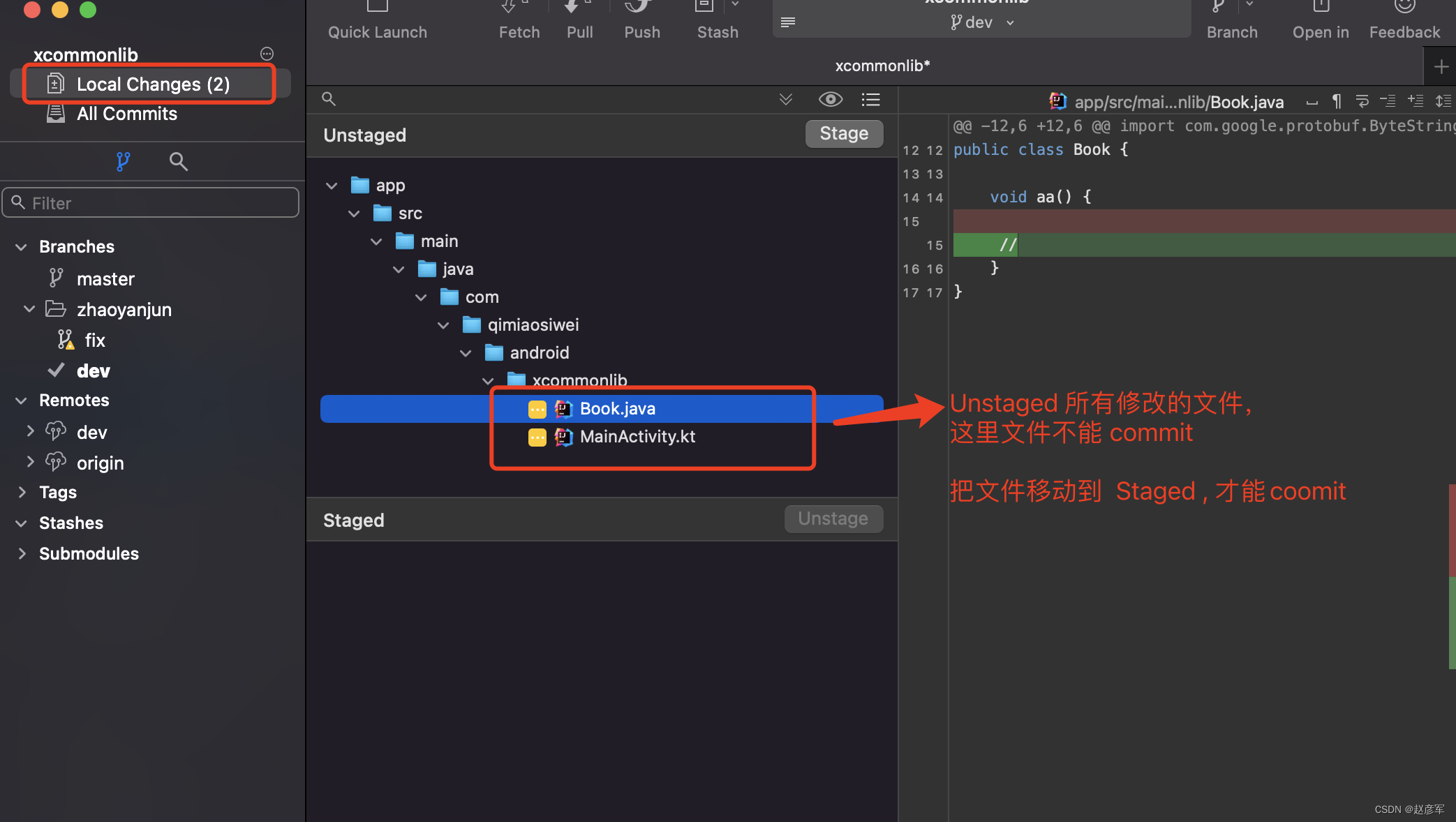Switch sidebar to branches tab icon
Screen dimensions: 1456x822
(123, 162)
